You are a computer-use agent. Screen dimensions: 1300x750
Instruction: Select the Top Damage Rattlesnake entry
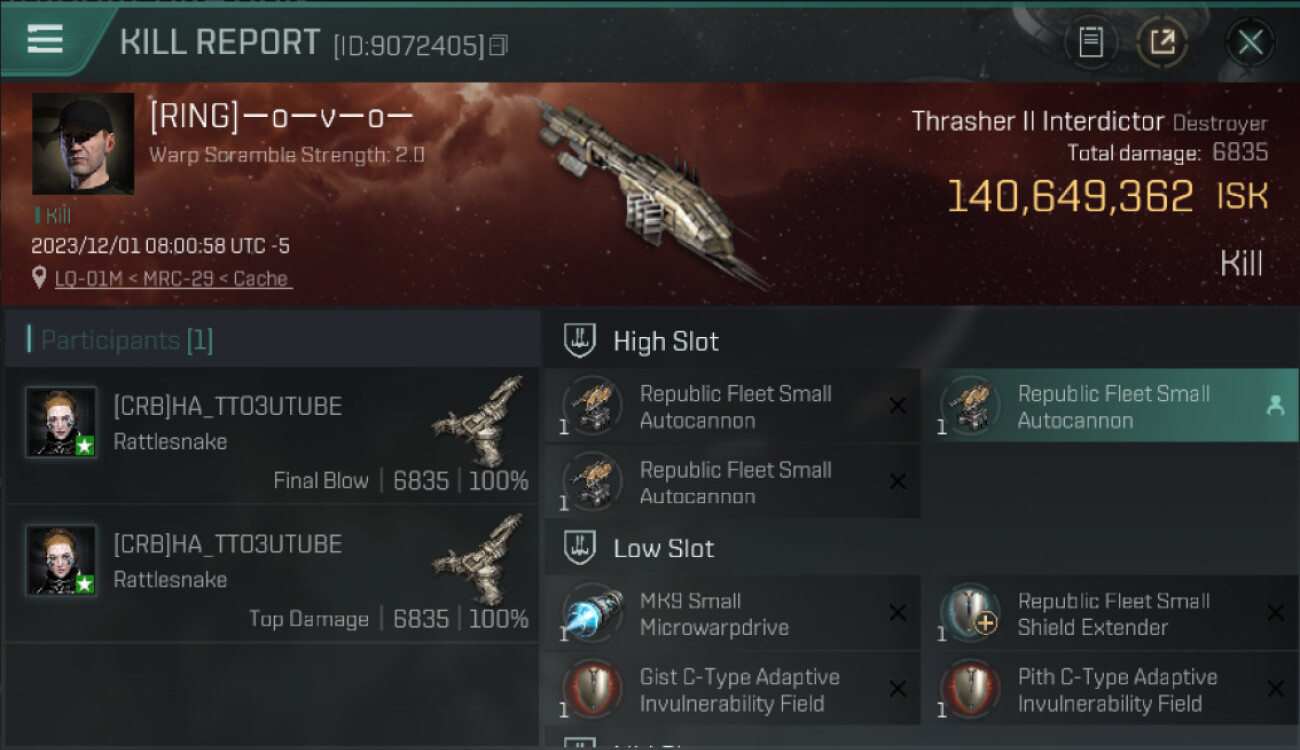click(272, 573)
